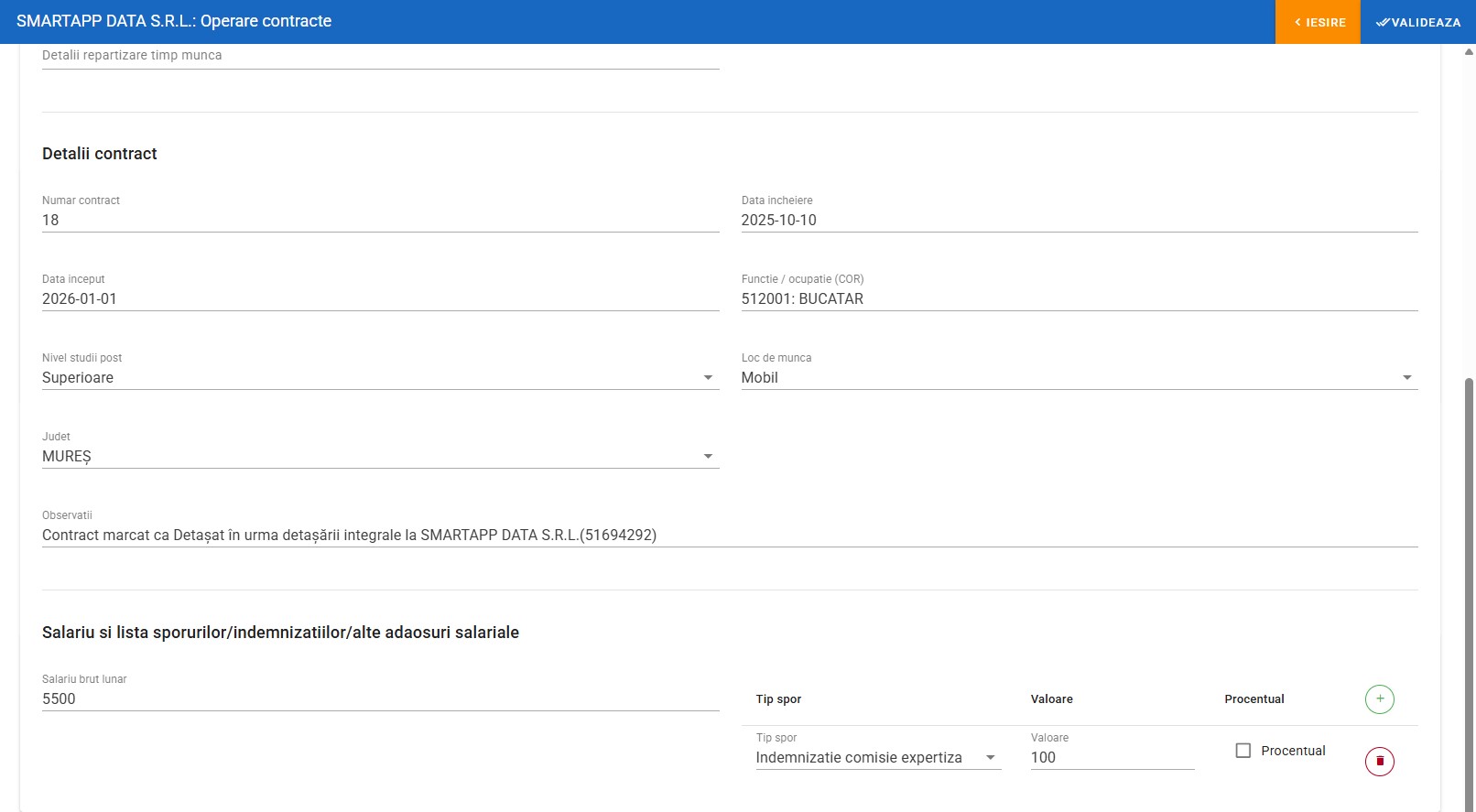Delete the Indemnizatie comisie expertiza row
The image size is (1476, 812).
(1379, 761)
